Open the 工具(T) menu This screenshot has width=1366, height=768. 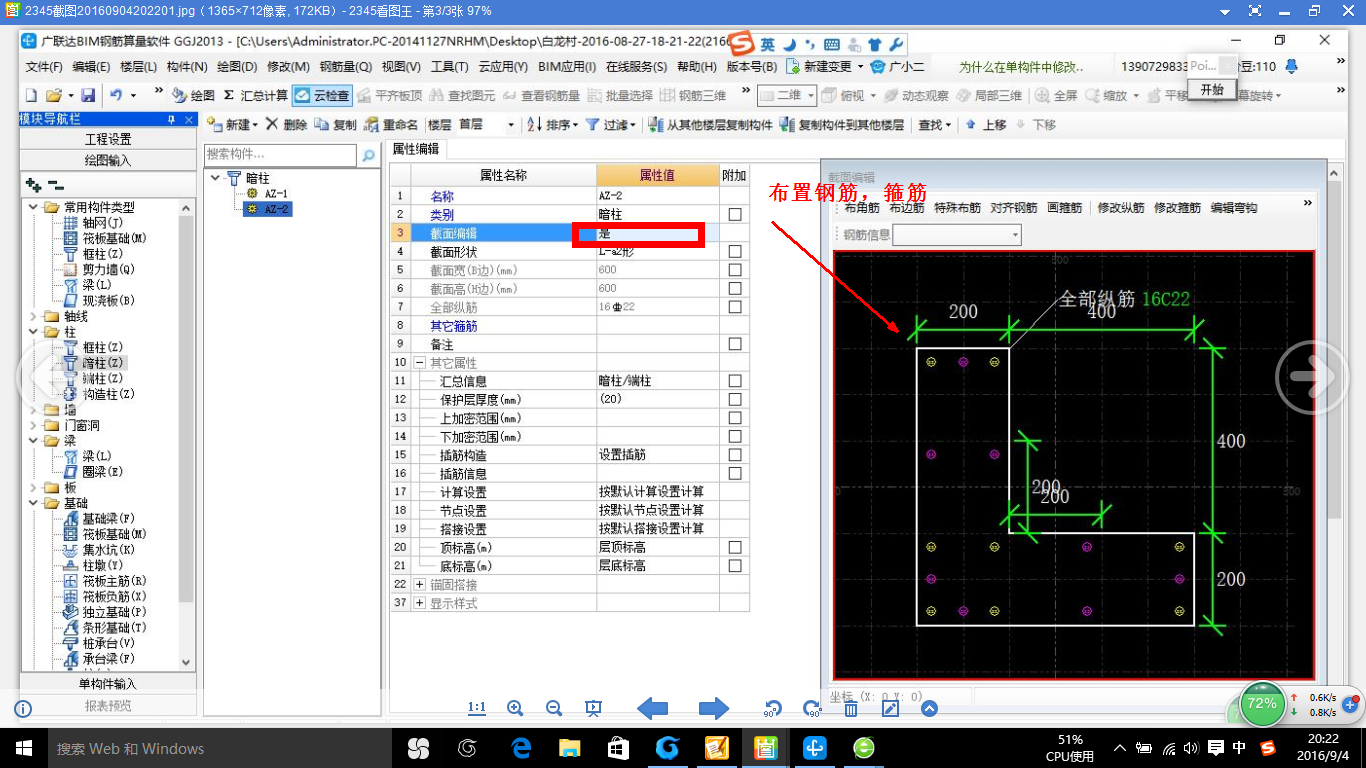coord(450,67)
